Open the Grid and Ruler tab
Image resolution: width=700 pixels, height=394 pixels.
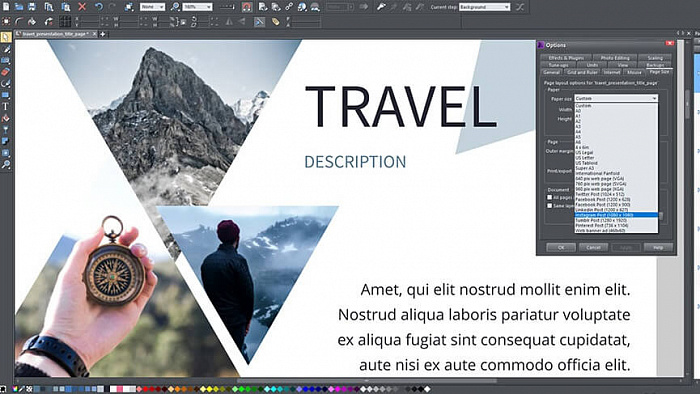[582, 72]
